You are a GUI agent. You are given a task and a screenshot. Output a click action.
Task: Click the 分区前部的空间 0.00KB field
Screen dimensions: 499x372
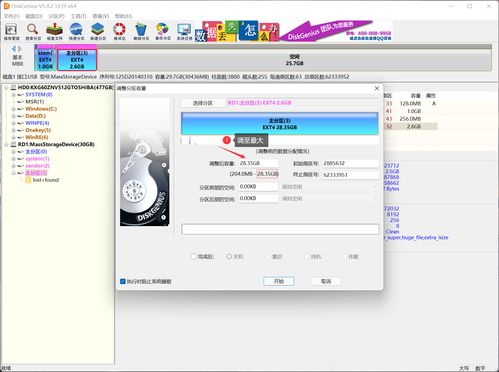coord(258,187)
